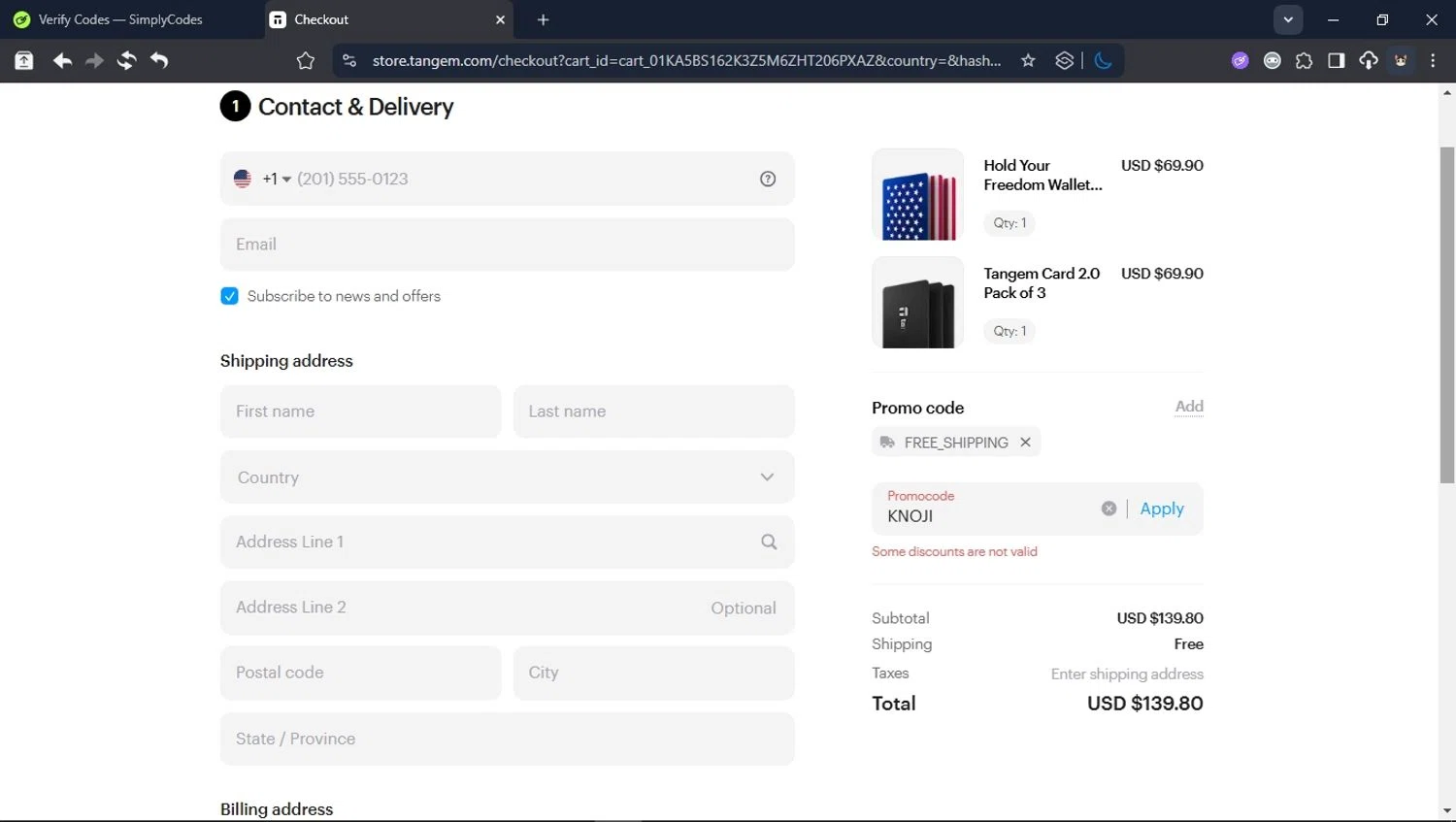Click the Postal code field
1456x822 pixels.
click(360, 673)
